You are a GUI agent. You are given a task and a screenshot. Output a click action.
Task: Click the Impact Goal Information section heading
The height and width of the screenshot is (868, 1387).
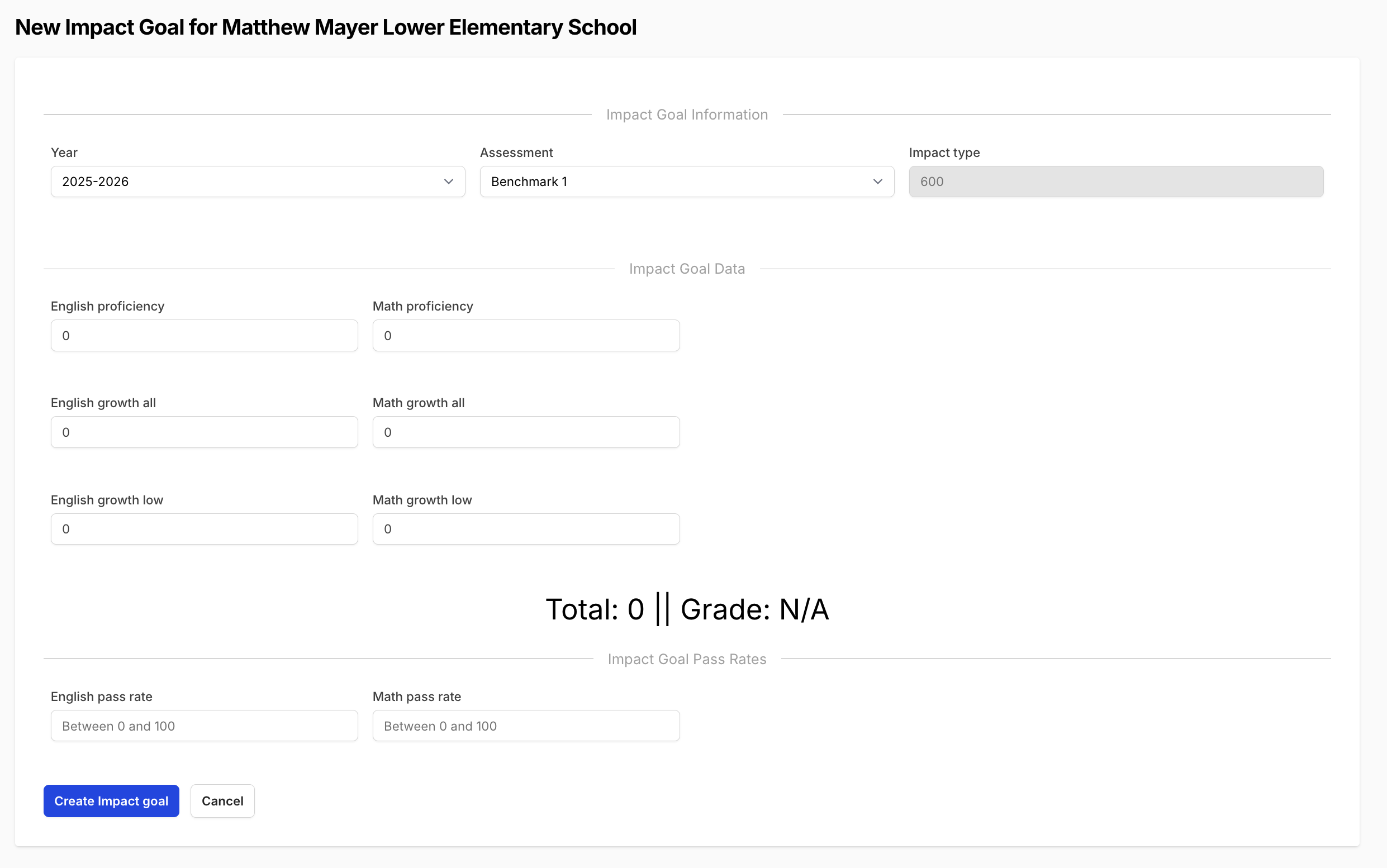[x=687, y=115]
